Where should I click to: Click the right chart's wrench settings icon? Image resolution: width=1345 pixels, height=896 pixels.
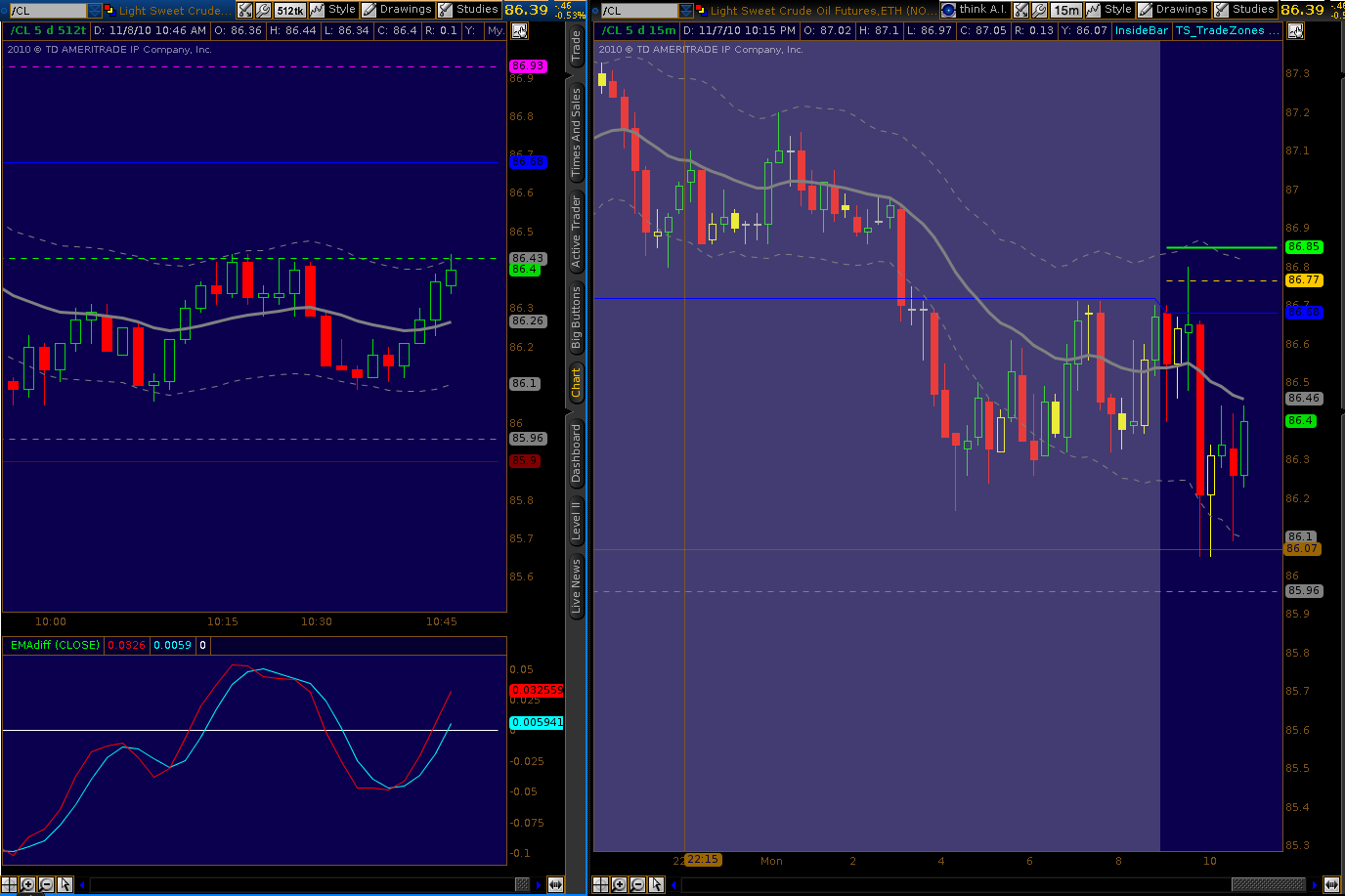[1039, 10]
